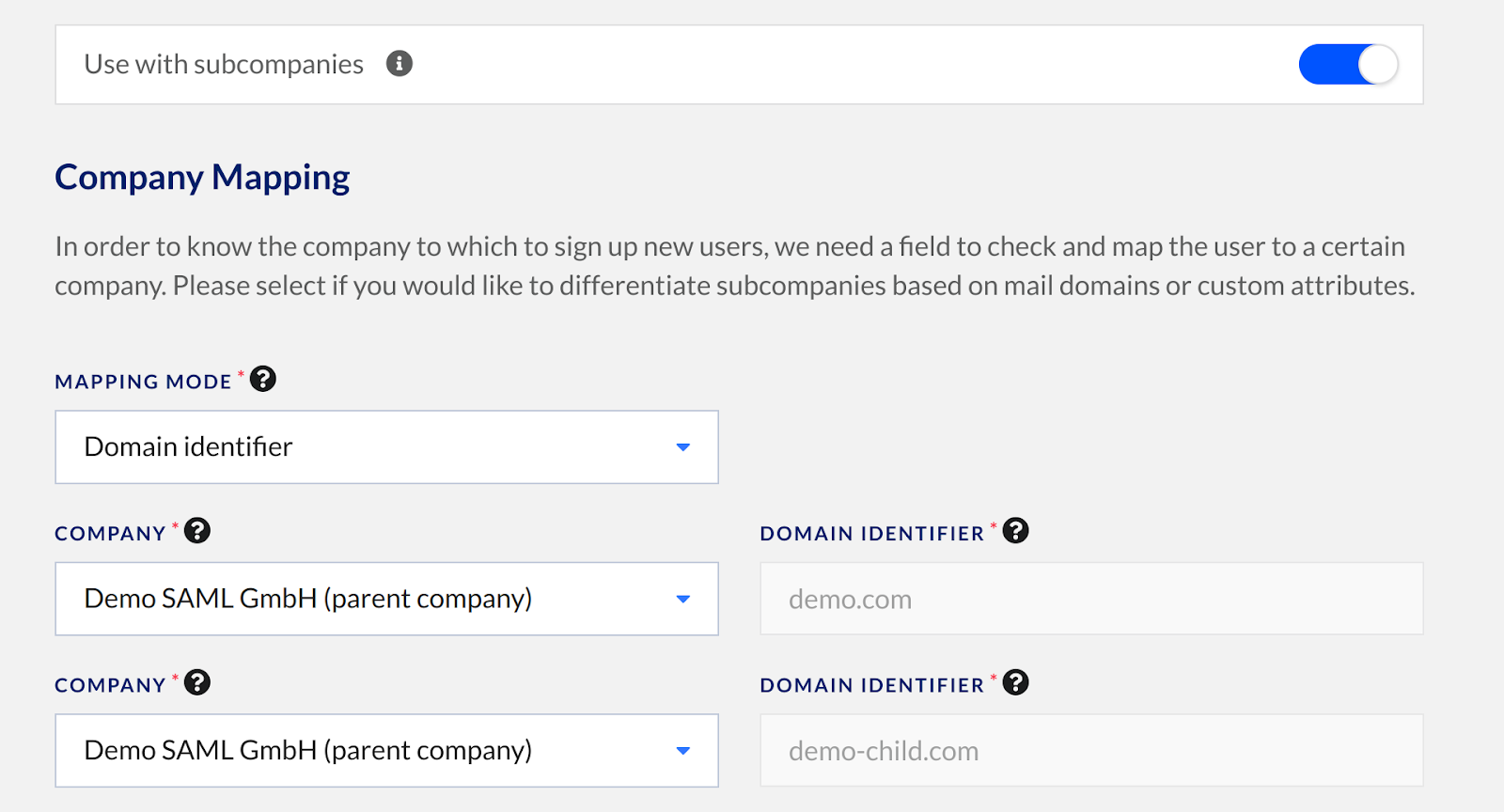Click the Use with subcompanies label text

click(x=224, y=64)
